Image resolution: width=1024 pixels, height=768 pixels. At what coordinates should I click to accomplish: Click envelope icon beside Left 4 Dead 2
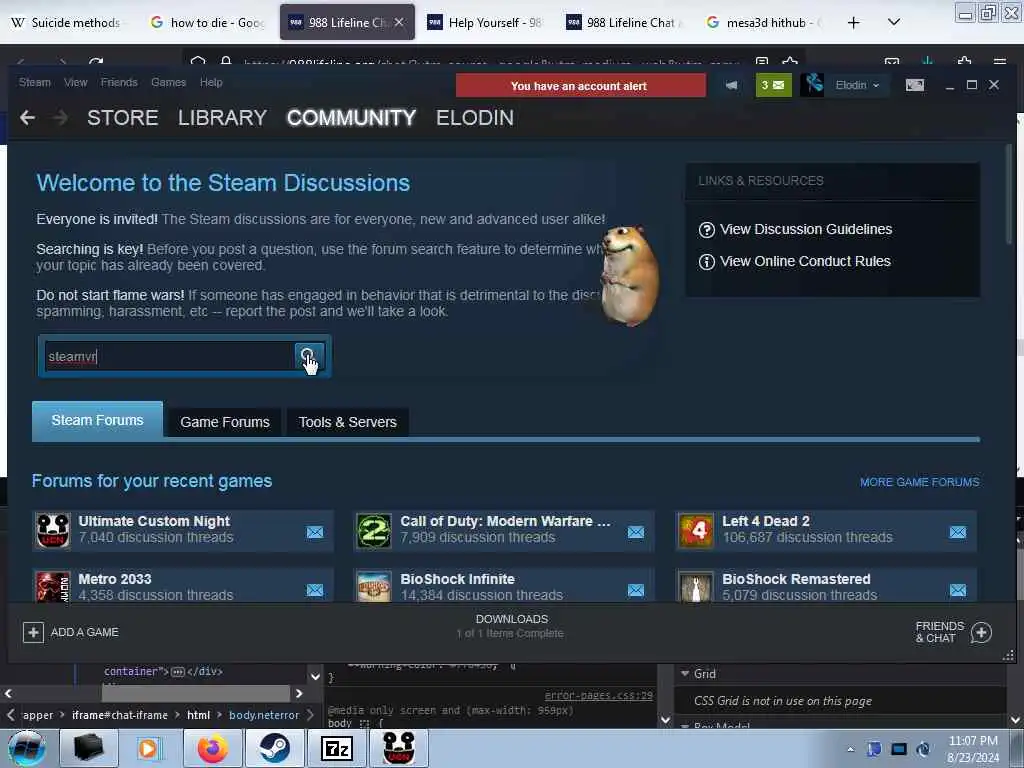pyautogui.click(x=957, y=532)
